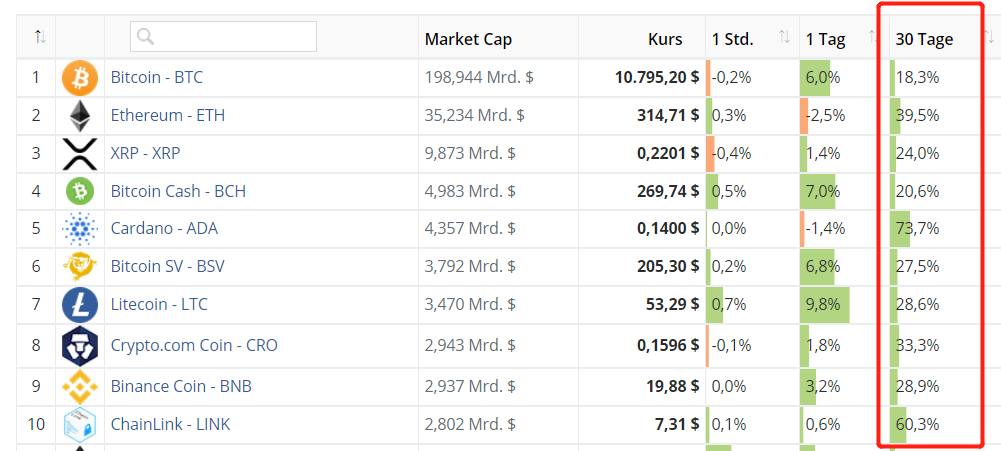
Task: Click the Crypto.com Coin logo icon
Action: pyautogui.click(x=80, y=346)
